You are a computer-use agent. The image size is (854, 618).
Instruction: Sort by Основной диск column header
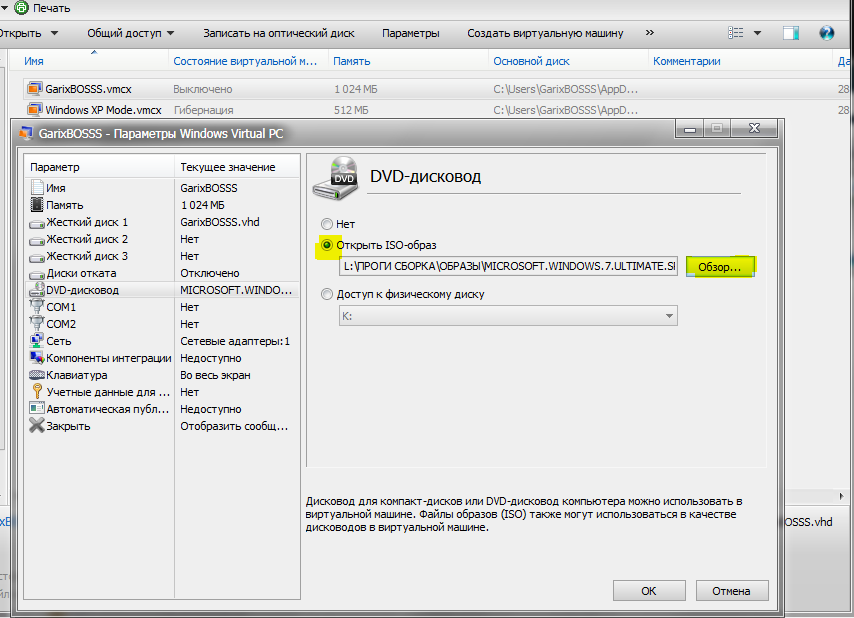(x=531, y=61)
